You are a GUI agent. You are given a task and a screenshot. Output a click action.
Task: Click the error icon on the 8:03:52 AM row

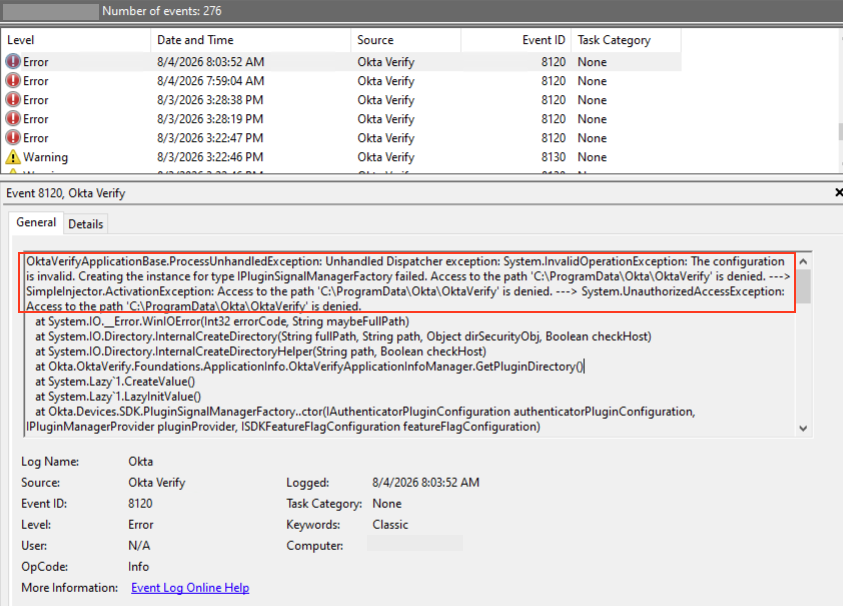click(13, 62)
